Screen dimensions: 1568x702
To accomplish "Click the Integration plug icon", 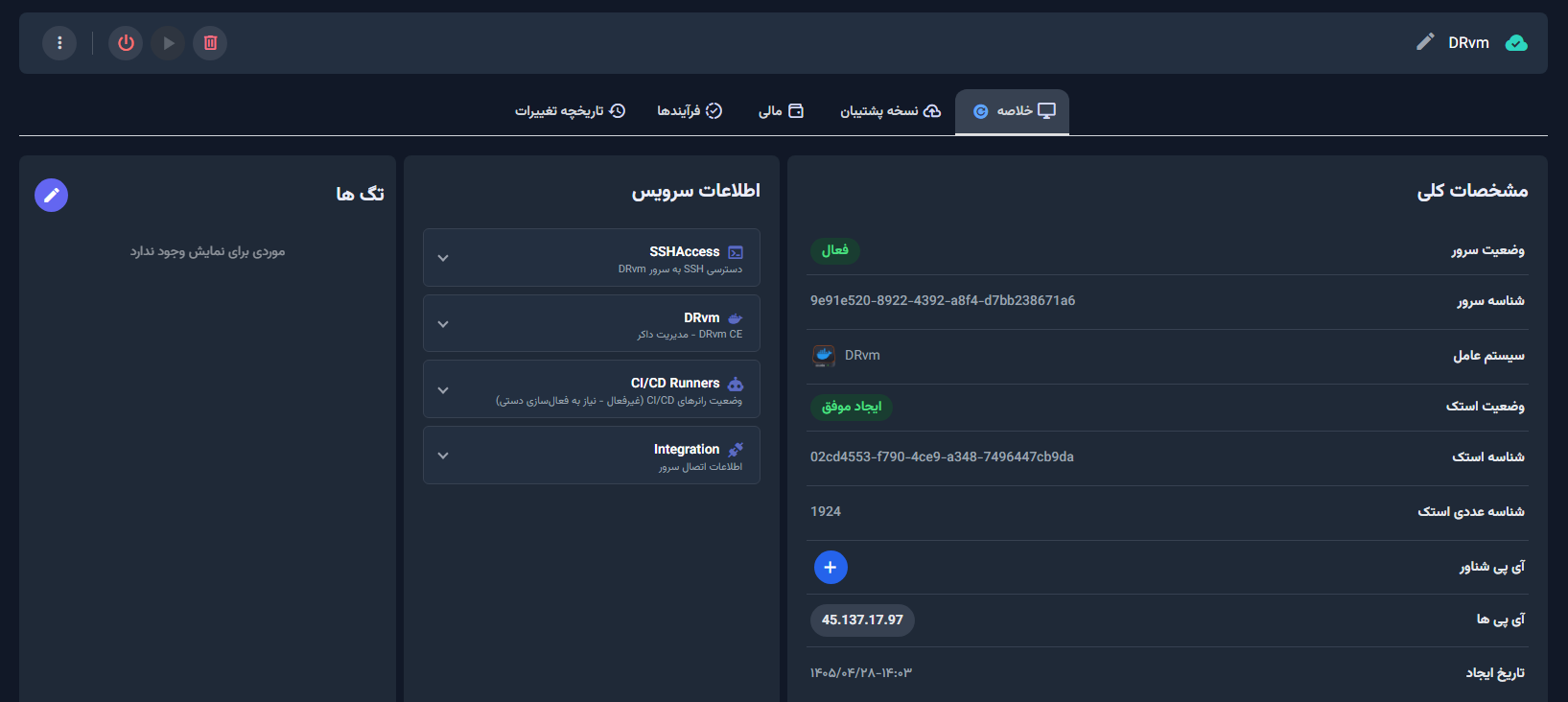I will pyautogui.click(x=736, y=450).
